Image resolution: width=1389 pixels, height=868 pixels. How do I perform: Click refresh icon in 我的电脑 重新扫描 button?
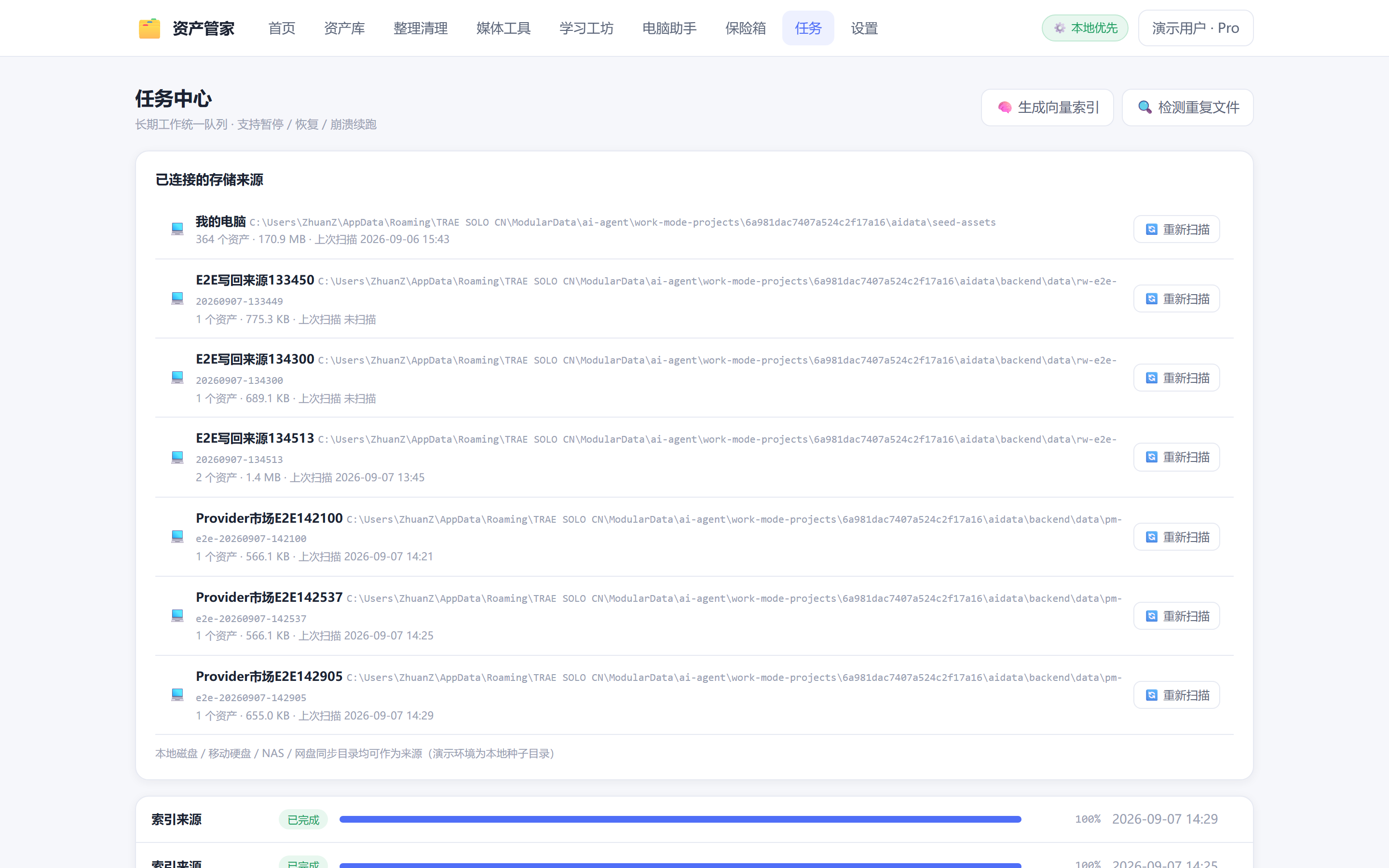pos(1151,230)
